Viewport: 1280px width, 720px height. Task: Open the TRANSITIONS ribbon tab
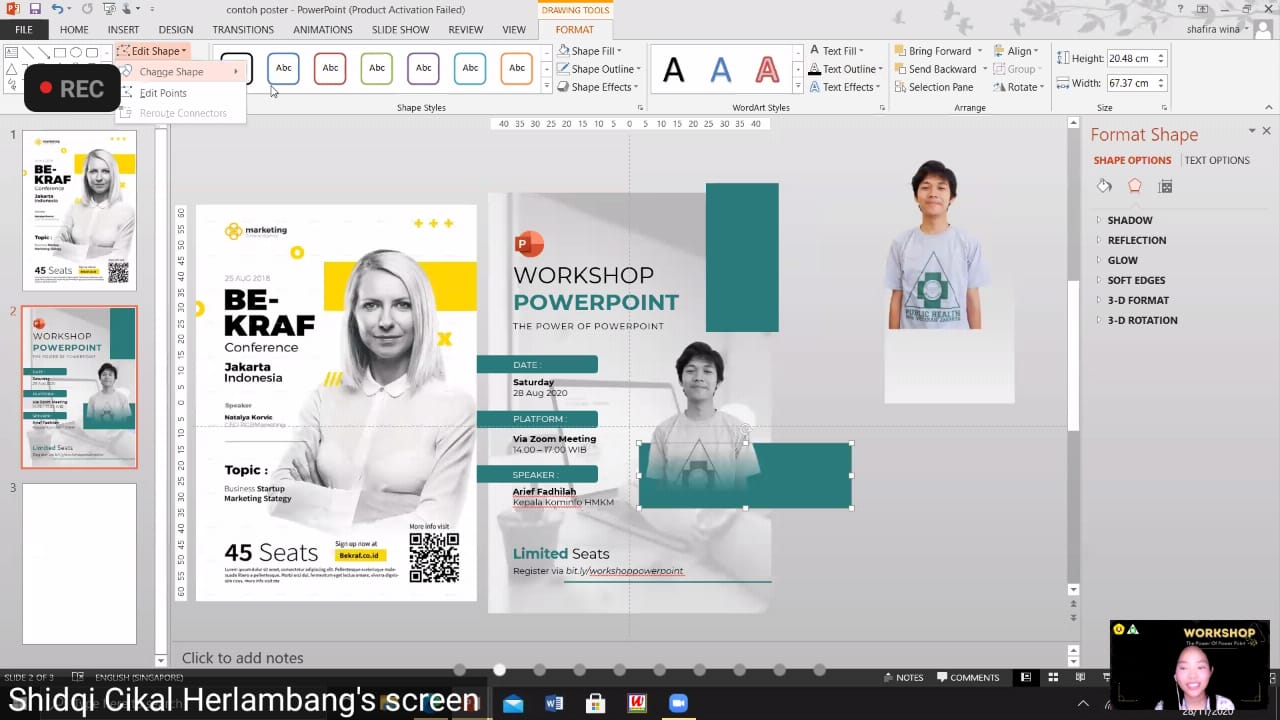click(243, 30)
